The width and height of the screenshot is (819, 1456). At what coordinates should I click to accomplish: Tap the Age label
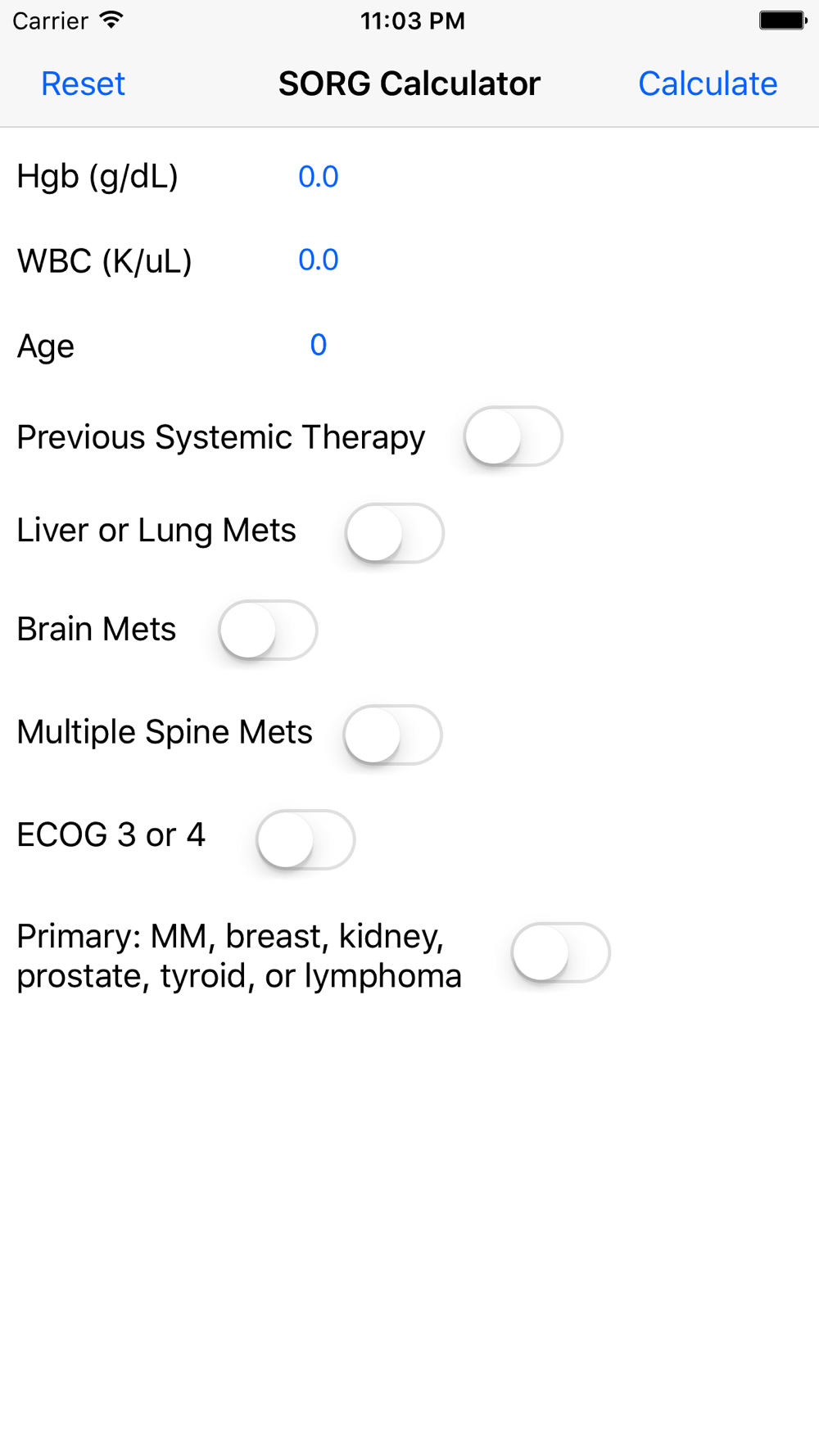point(46,346)
